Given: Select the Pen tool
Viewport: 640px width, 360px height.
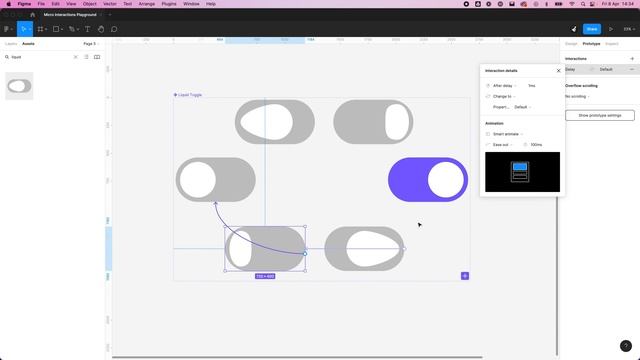Looking at the screenshot, I should click(x=72, y=29).
